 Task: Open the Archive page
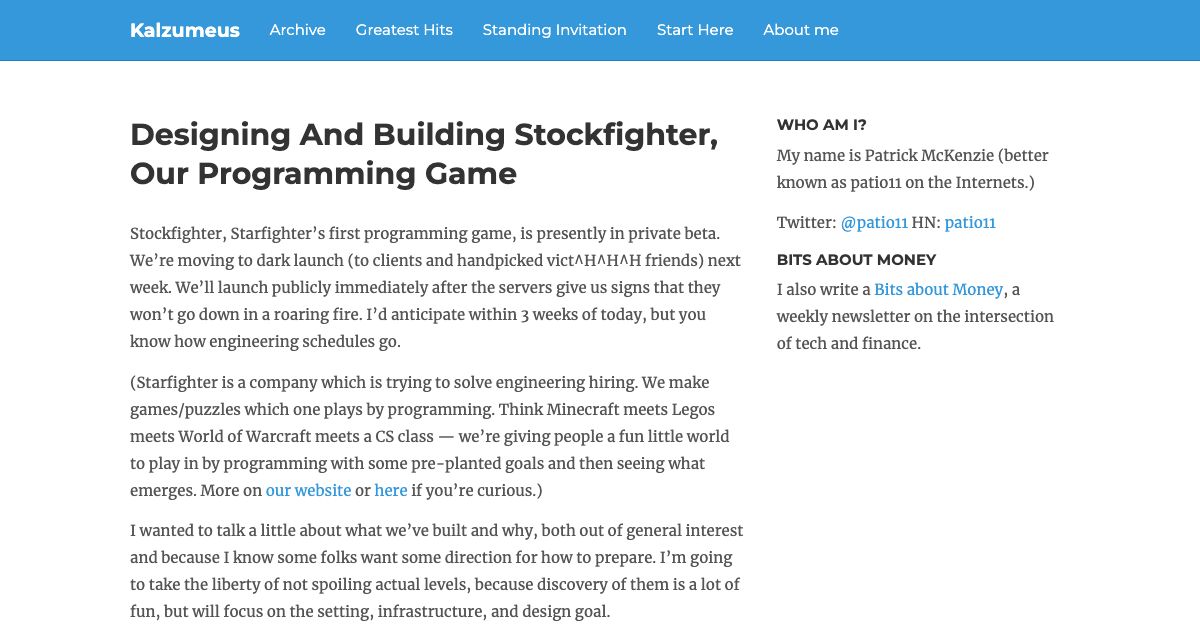coord(296,30)
